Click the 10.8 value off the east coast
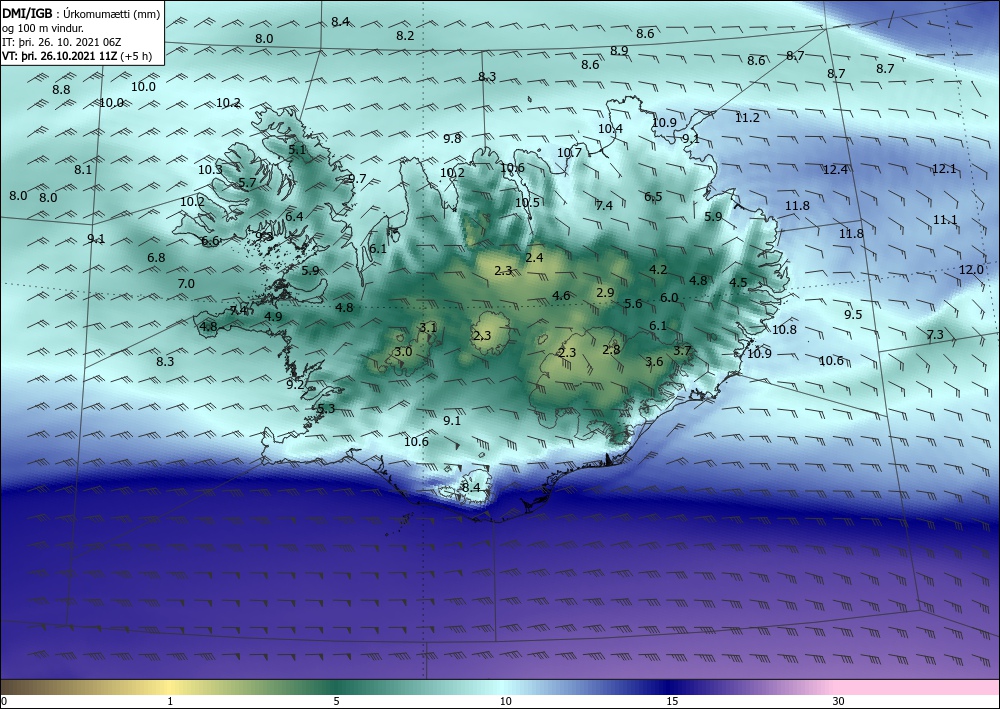This screenshot has width=1000, height=709. point(784,330)
